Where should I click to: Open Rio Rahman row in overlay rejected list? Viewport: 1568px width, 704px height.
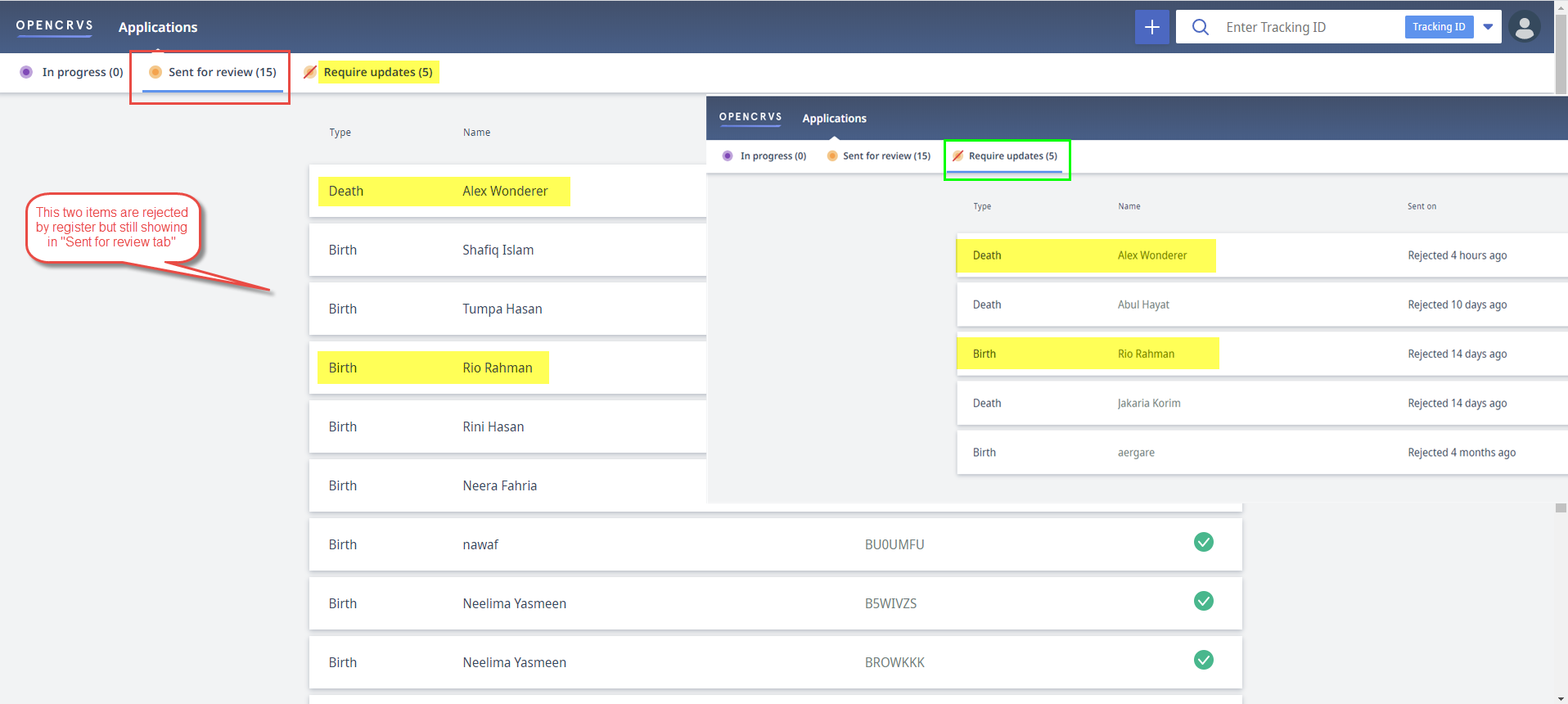[1262, 354]
